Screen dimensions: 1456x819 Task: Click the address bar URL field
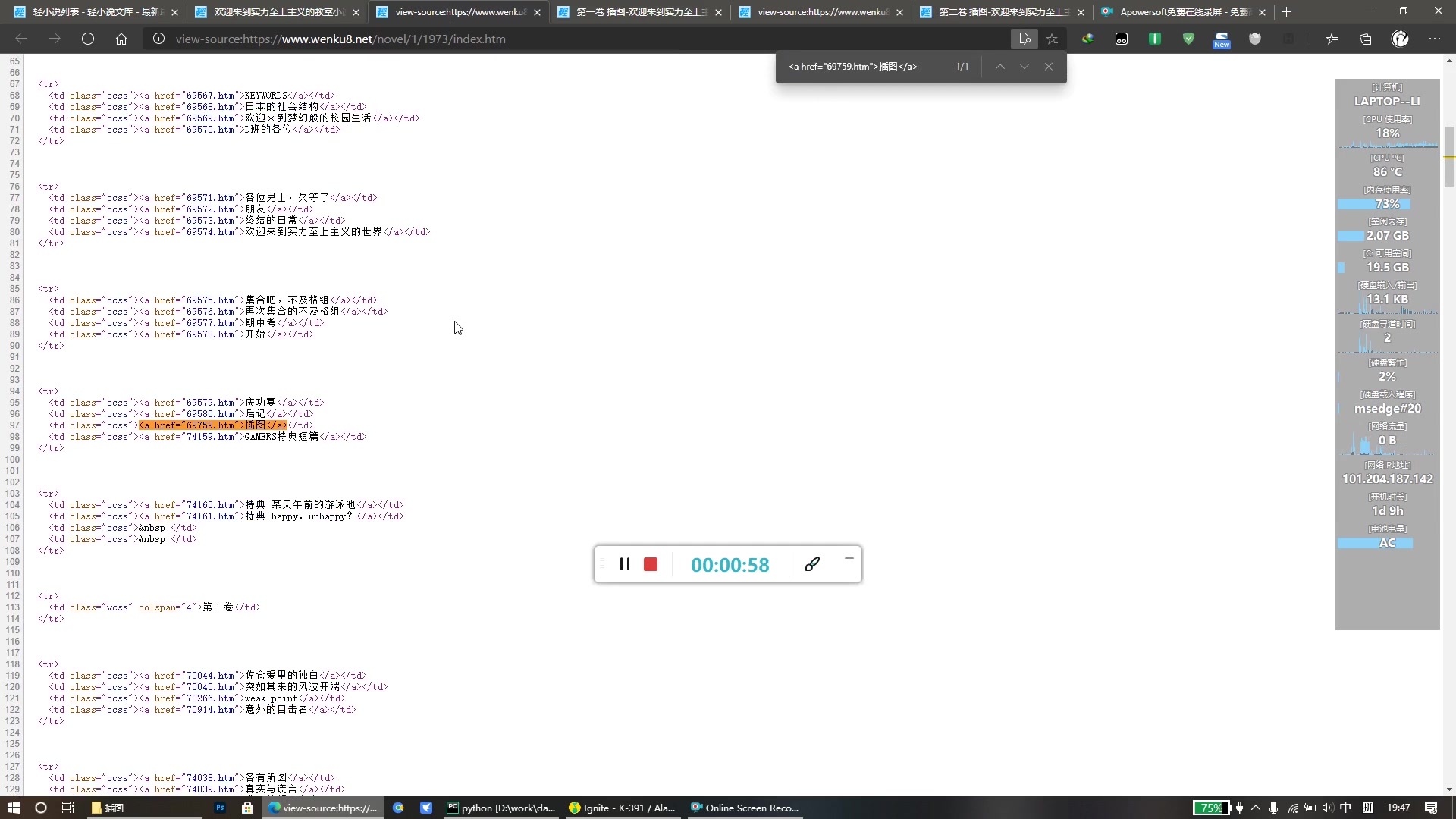(x=531, y=39)
